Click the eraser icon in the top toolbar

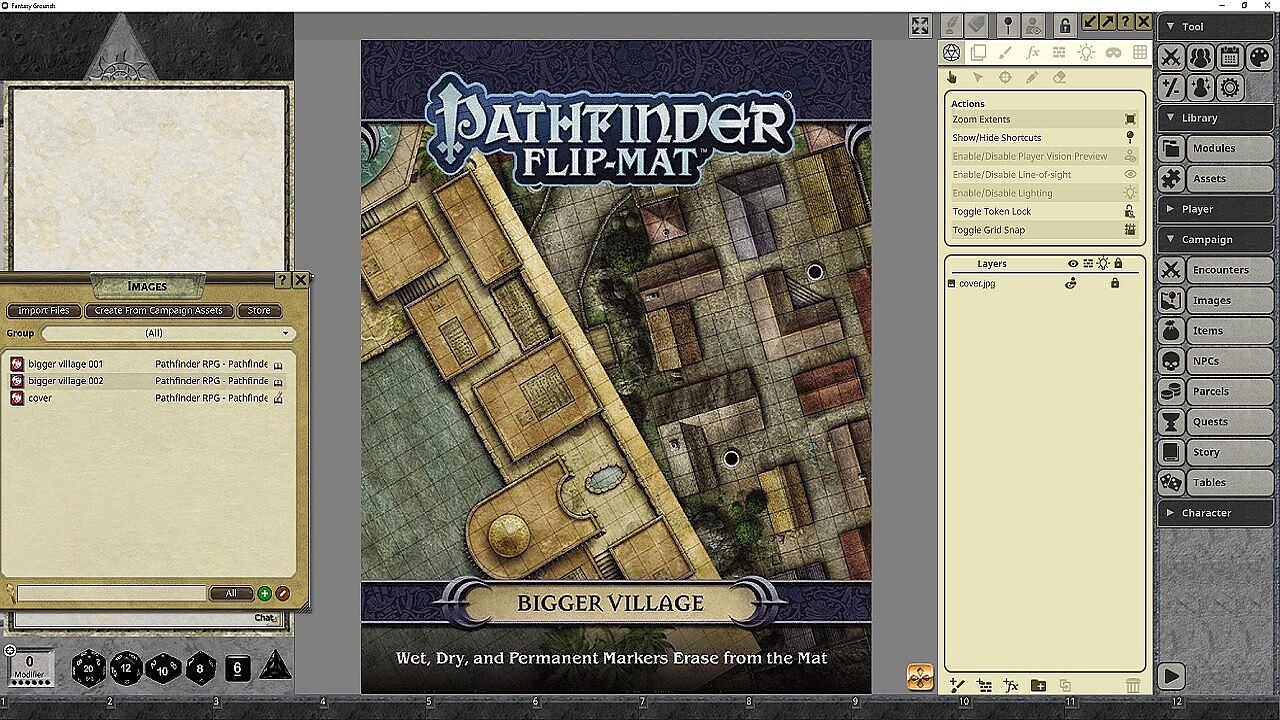(x=977, y=25)
